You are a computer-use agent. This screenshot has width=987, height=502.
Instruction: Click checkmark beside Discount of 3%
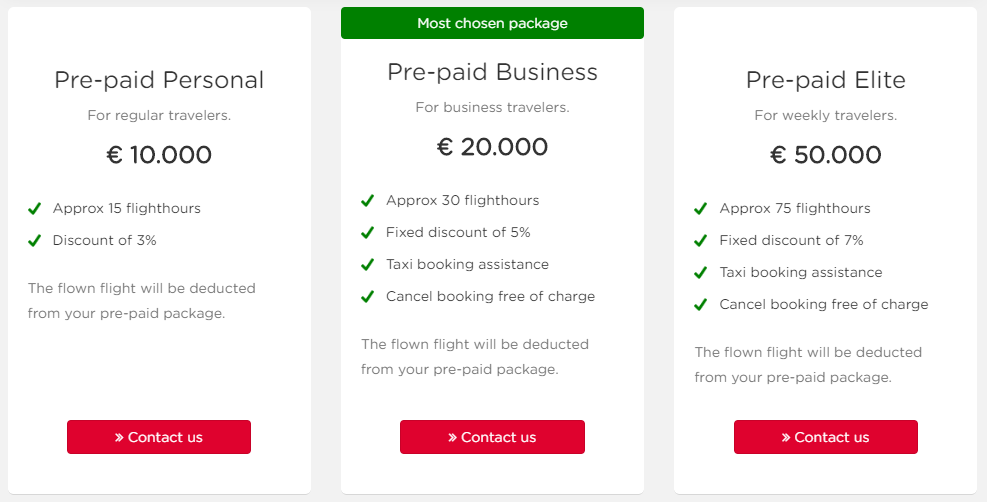(35, 240)
